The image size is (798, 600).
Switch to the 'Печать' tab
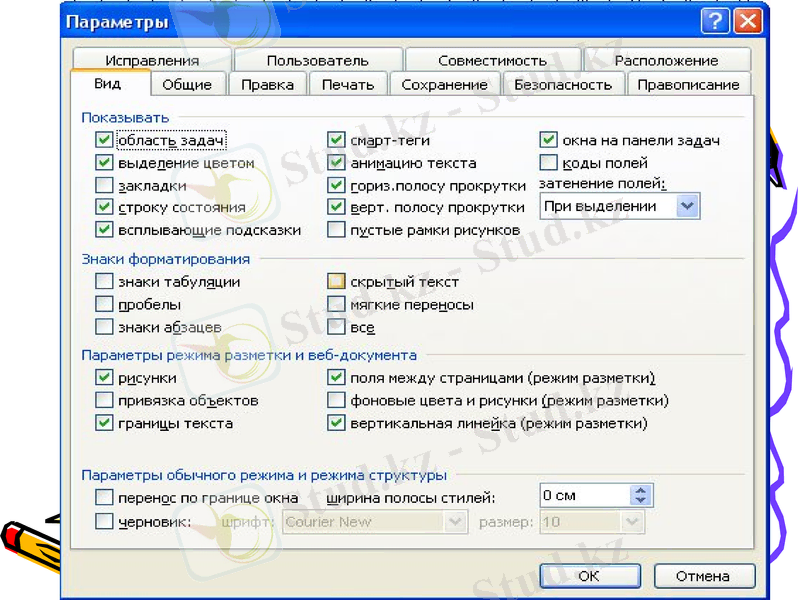(347, 85)
